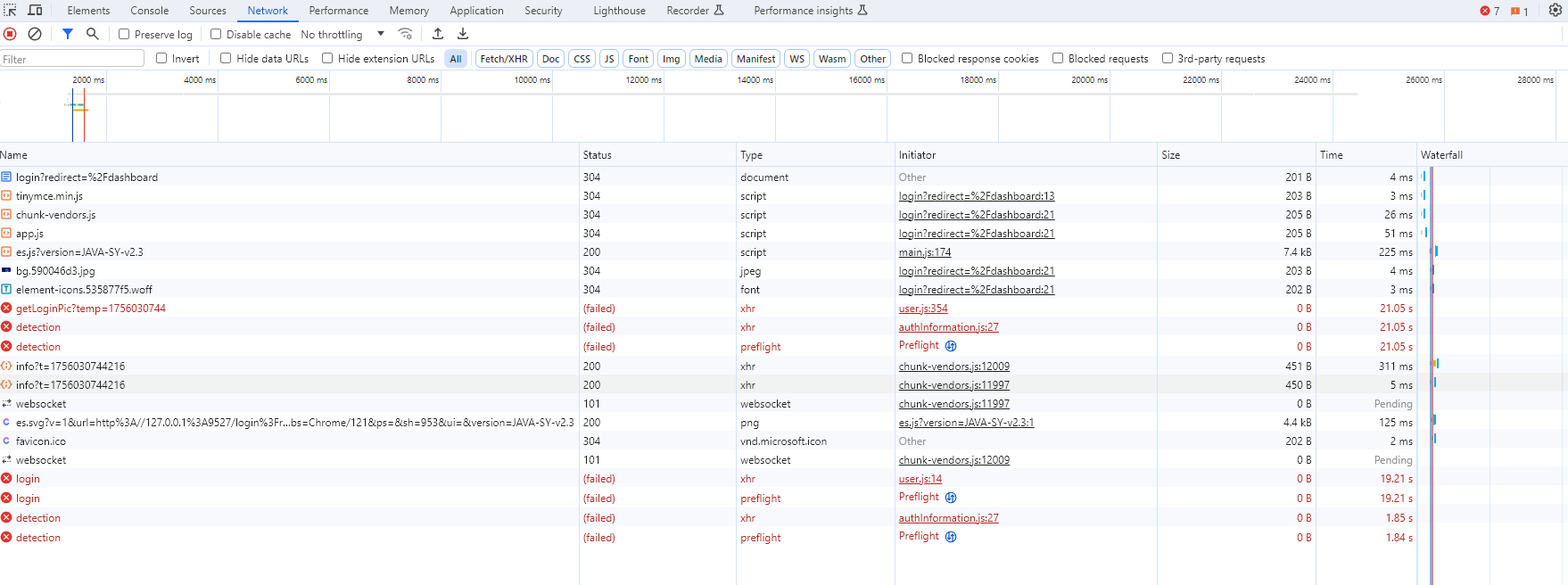Sort by Status column header
Image resolution: width=1568 pixels, height=585 pixels.
(657, 155)
